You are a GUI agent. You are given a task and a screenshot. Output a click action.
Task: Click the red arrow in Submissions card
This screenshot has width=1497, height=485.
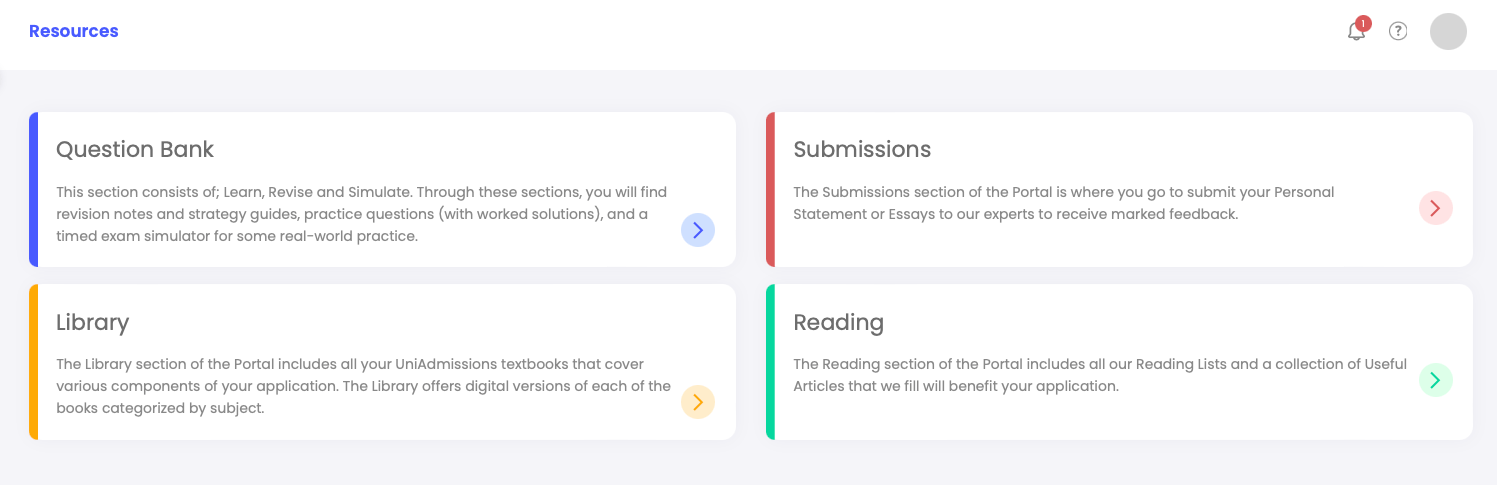point(1435,208)
